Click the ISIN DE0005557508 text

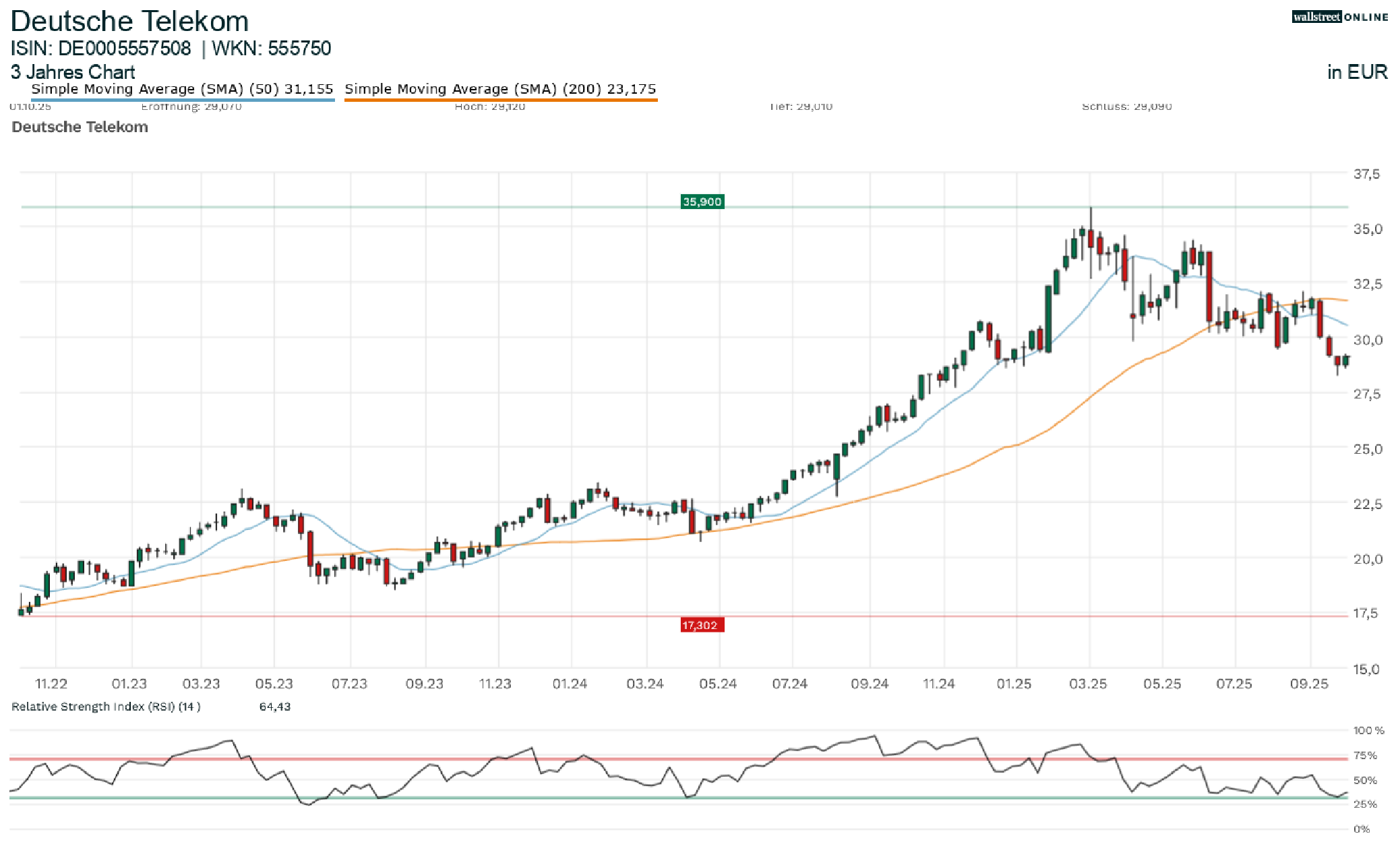tap(101, 49)
